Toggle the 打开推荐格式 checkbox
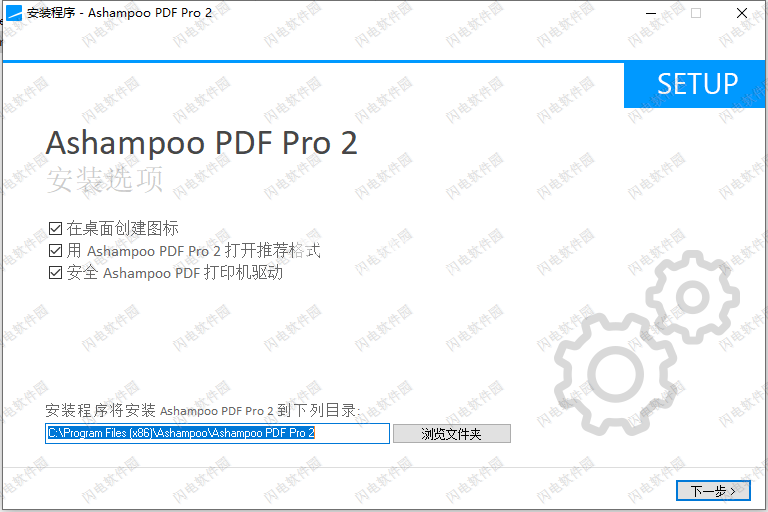This screenshot has width=768, height=512. [x=55, y=250]
